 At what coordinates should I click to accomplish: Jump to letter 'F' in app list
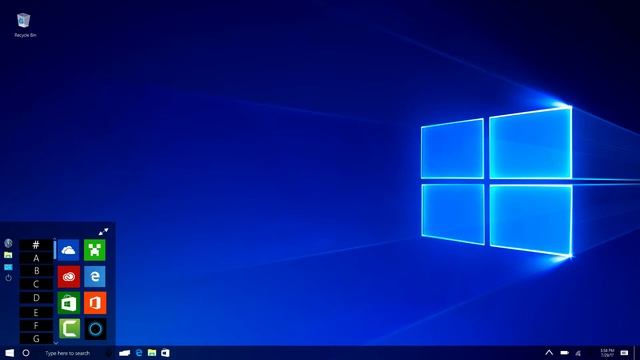(36, 326)
